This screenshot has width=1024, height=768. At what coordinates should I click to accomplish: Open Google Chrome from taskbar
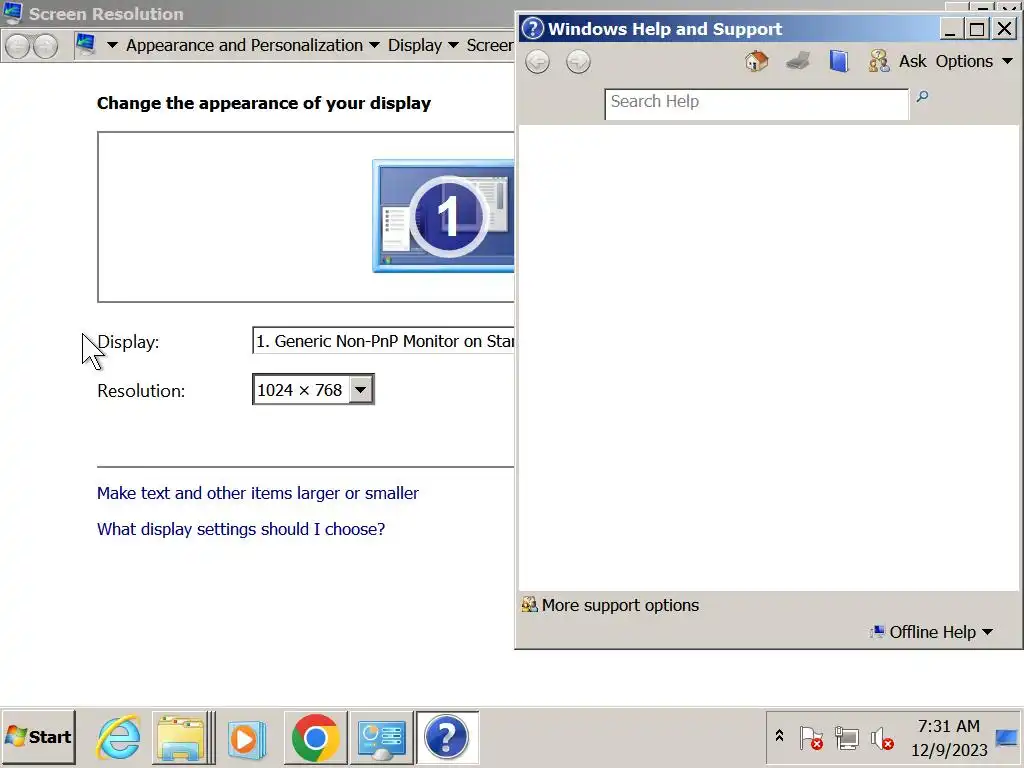coord(315,738)
